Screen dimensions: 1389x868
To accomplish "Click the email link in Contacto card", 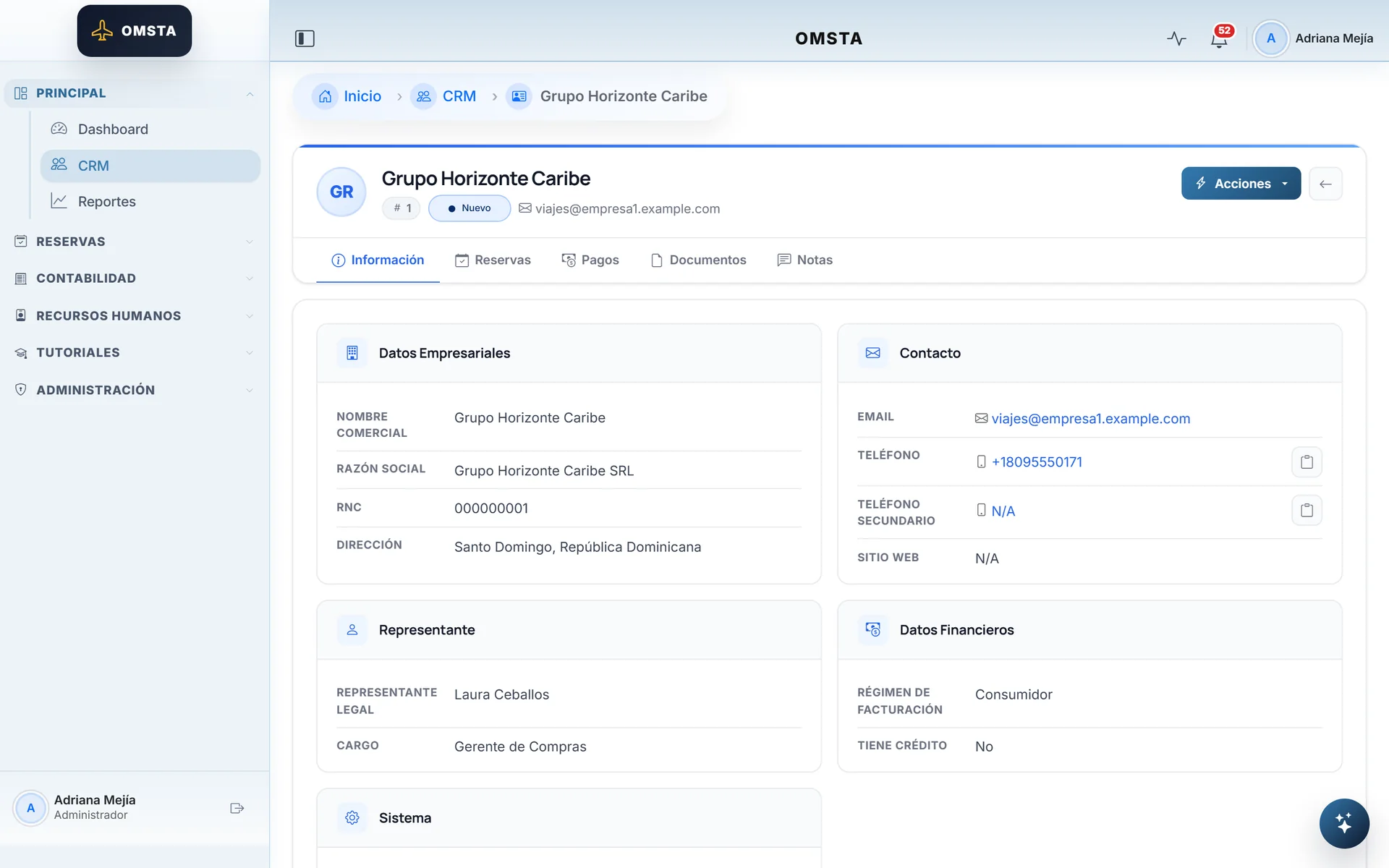I will click(1090, 419).
